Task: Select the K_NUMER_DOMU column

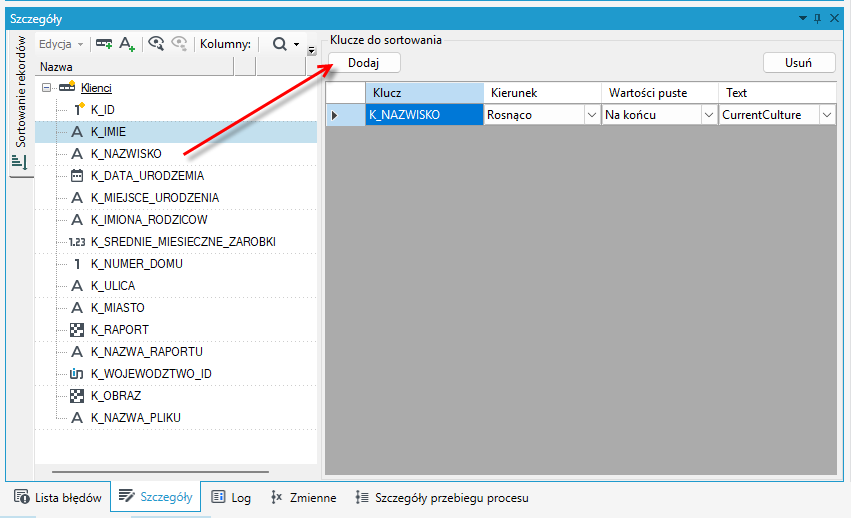Action: click(x=136, y=264)
